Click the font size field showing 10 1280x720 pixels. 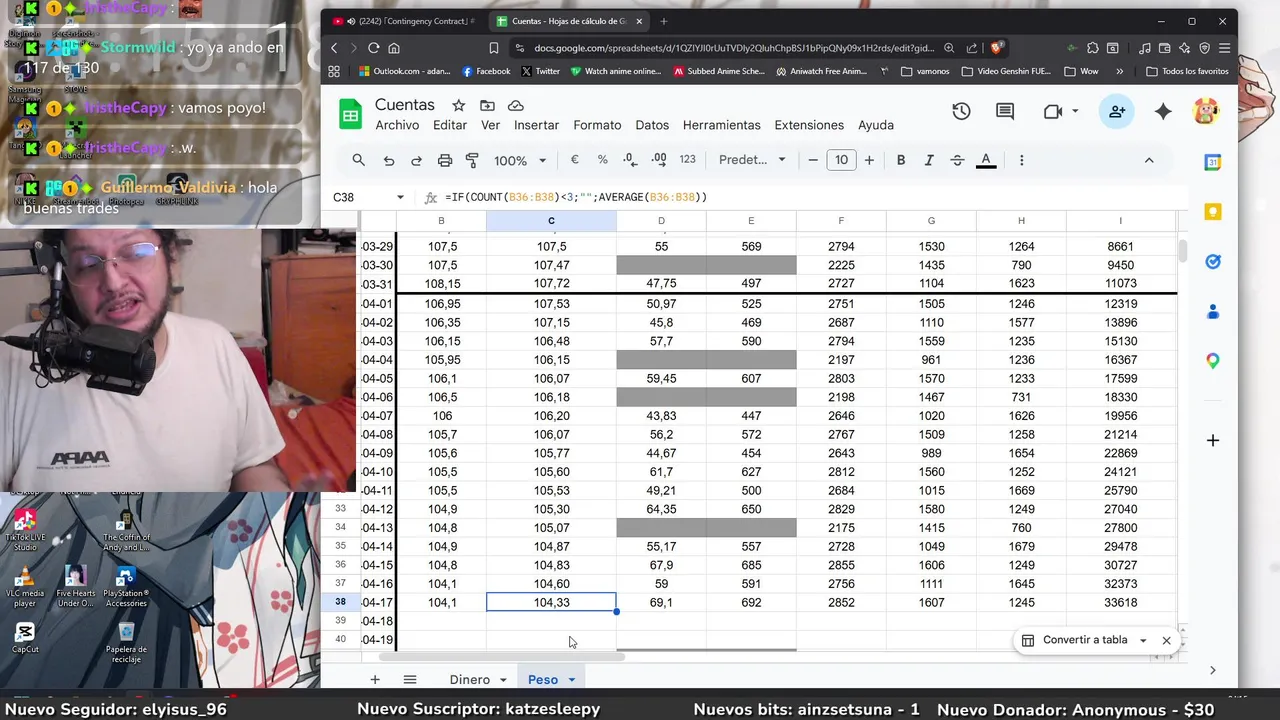[841, 160]
